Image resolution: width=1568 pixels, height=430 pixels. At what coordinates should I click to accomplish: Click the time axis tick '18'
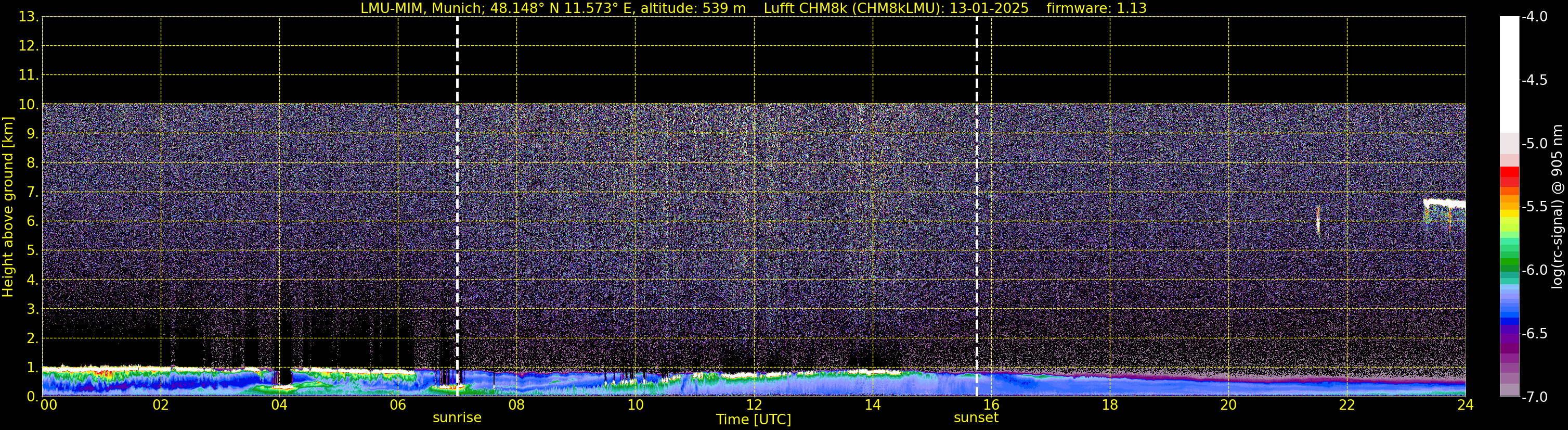coord(1110,405)
